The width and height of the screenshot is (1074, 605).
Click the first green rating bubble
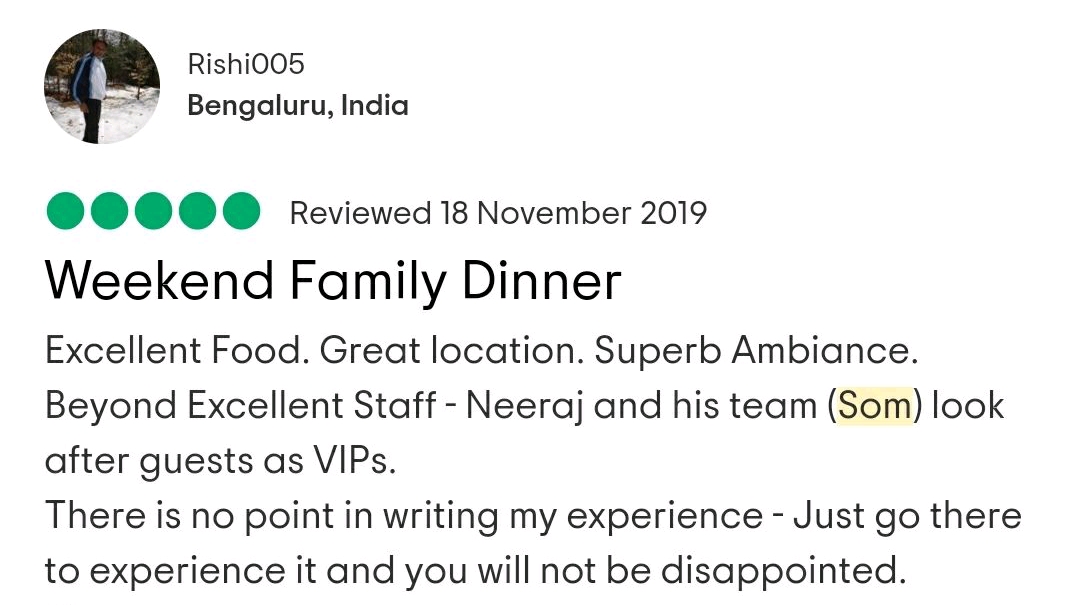click(x=65, y=211)
